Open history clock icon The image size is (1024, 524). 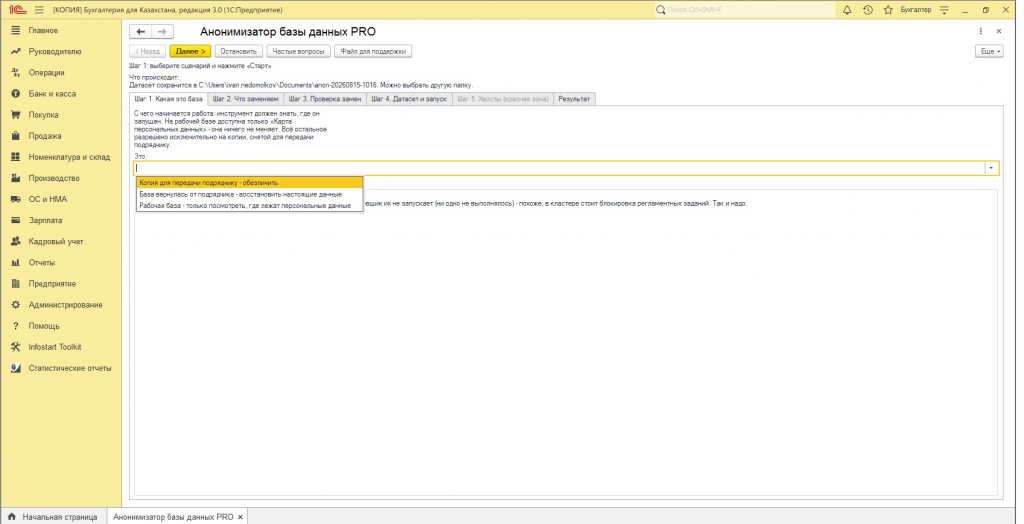coord(867,10)
